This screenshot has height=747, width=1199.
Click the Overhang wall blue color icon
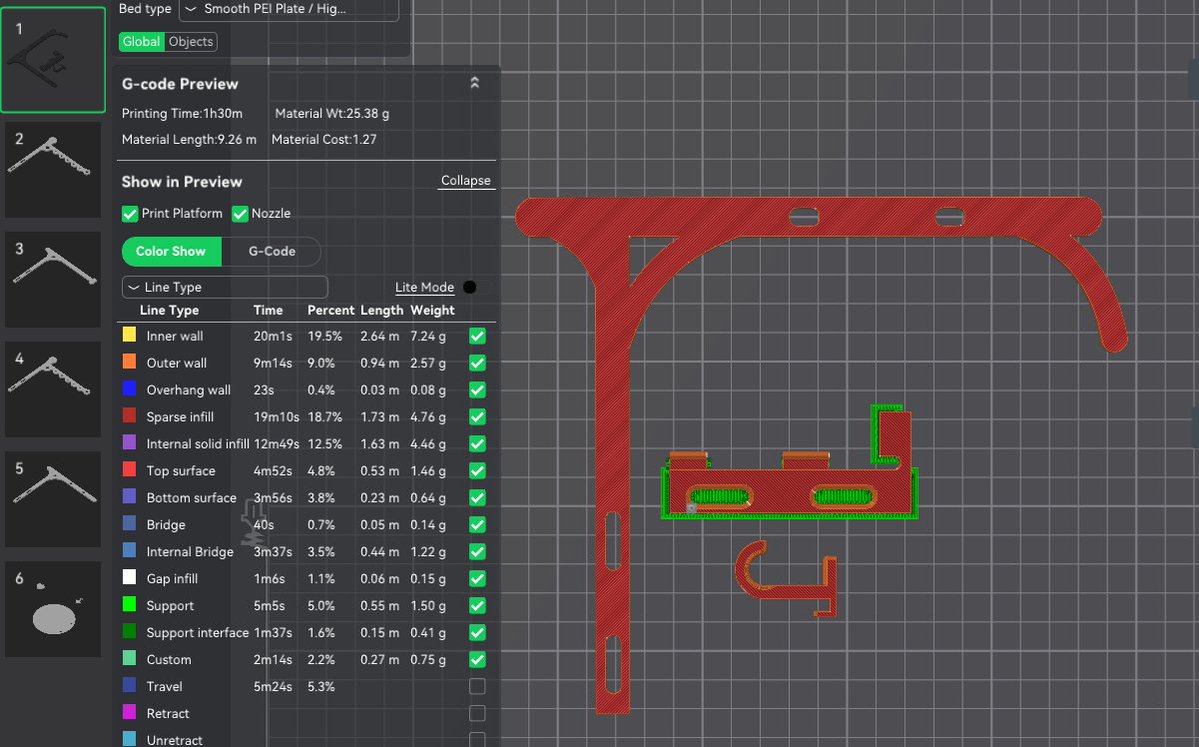coord(129,389)
